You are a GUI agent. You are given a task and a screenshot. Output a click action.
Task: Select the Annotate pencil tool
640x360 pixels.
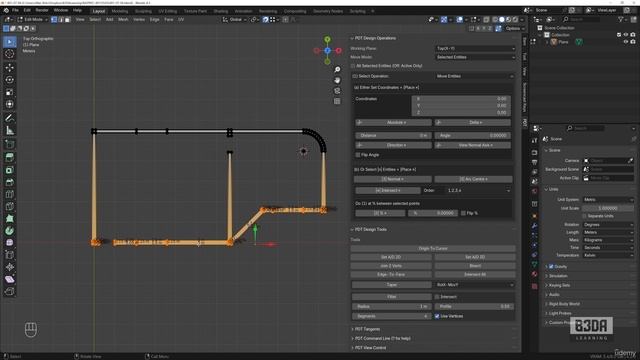pos(9,118)
